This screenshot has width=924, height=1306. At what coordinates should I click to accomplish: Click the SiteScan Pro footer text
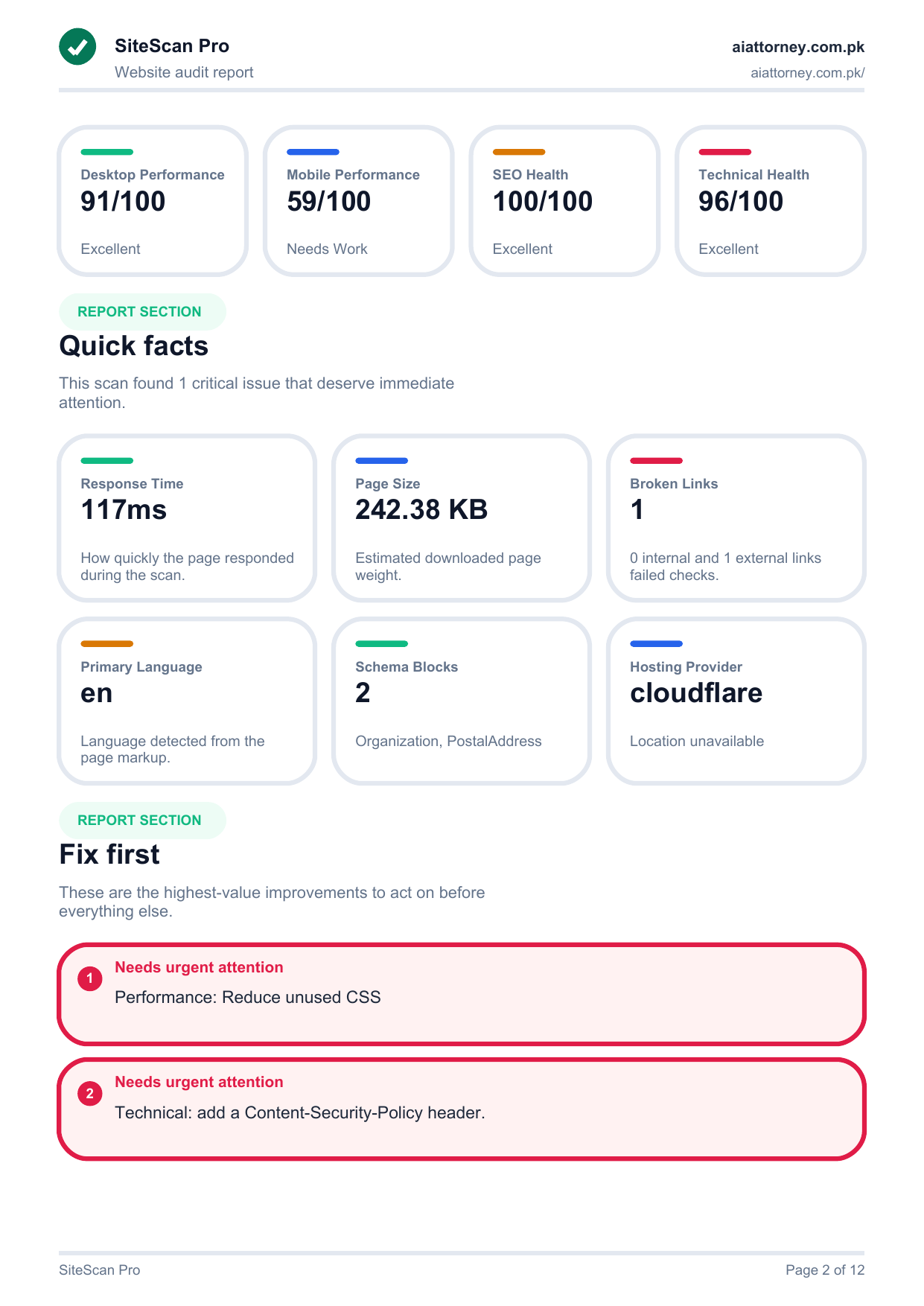point(100,1270)
